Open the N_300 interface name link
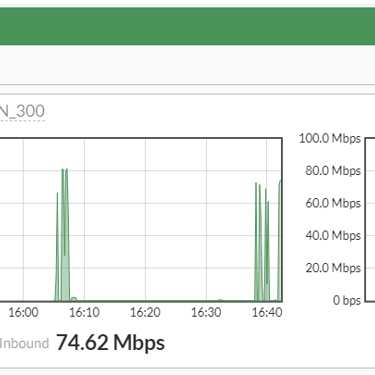 coord(22,111)
